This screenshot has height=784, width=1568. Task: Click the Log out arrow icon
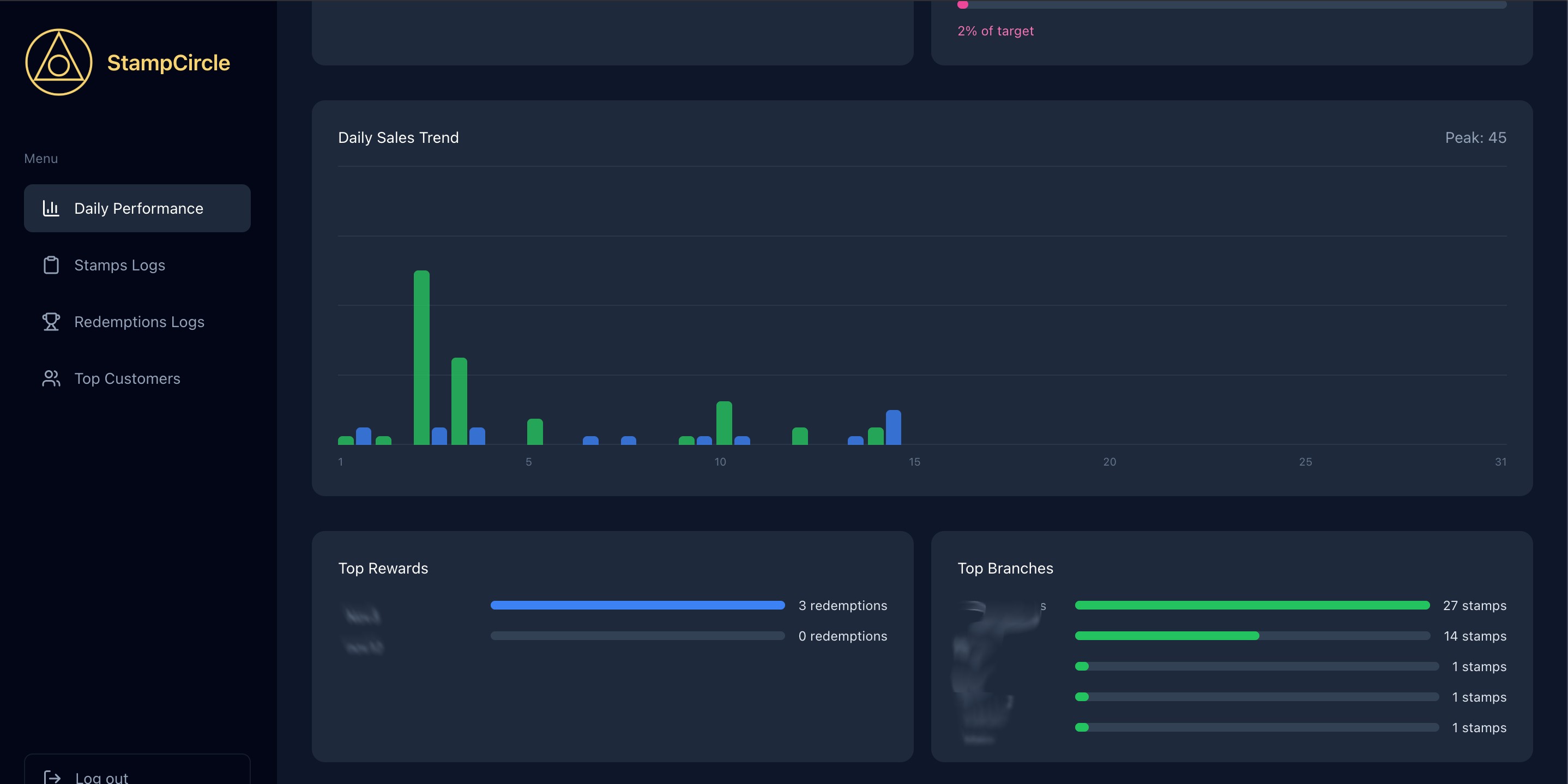click(52, 777)
